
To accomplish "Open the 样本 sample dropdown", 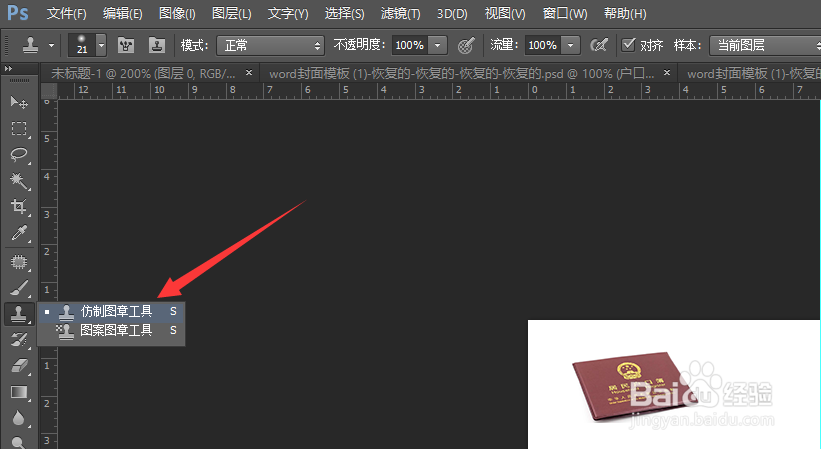I will pyautogui.click(x=765, y=46).
